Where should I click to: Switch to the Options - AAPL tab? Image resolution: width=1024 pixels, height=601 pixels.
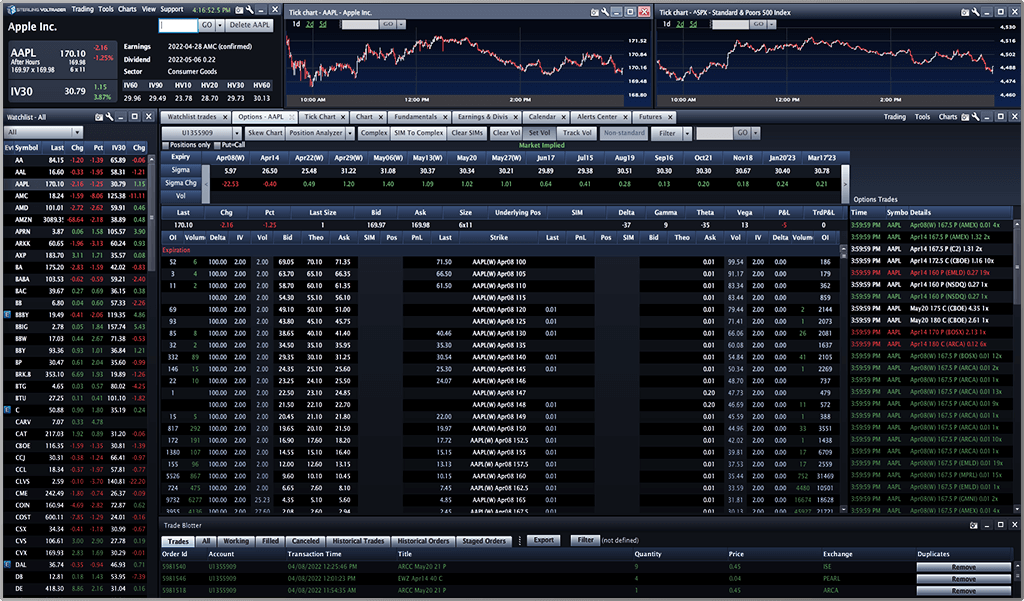(261, 117)
